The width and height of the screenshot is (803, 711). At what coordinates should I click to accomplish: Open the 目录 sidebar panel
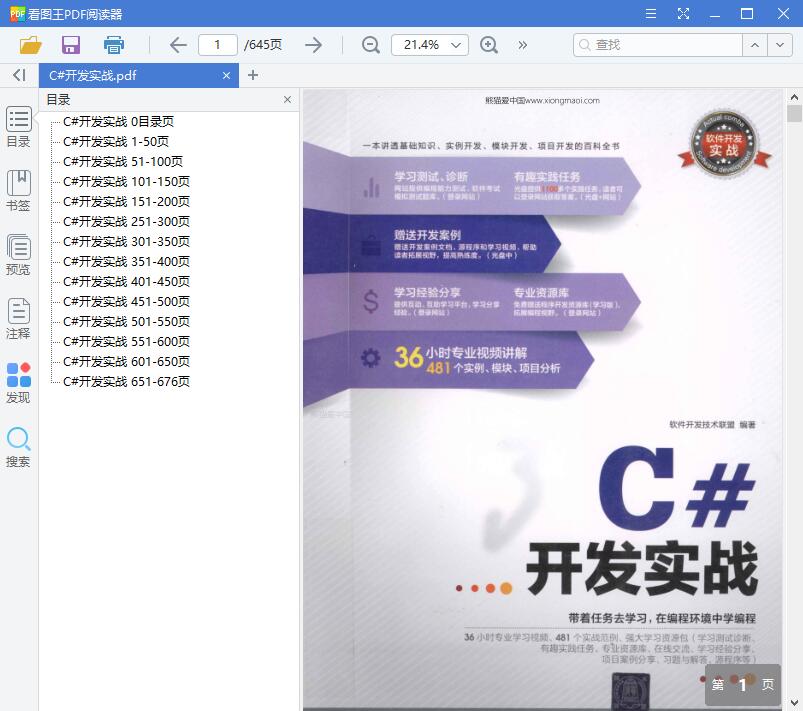click(18, 127)
